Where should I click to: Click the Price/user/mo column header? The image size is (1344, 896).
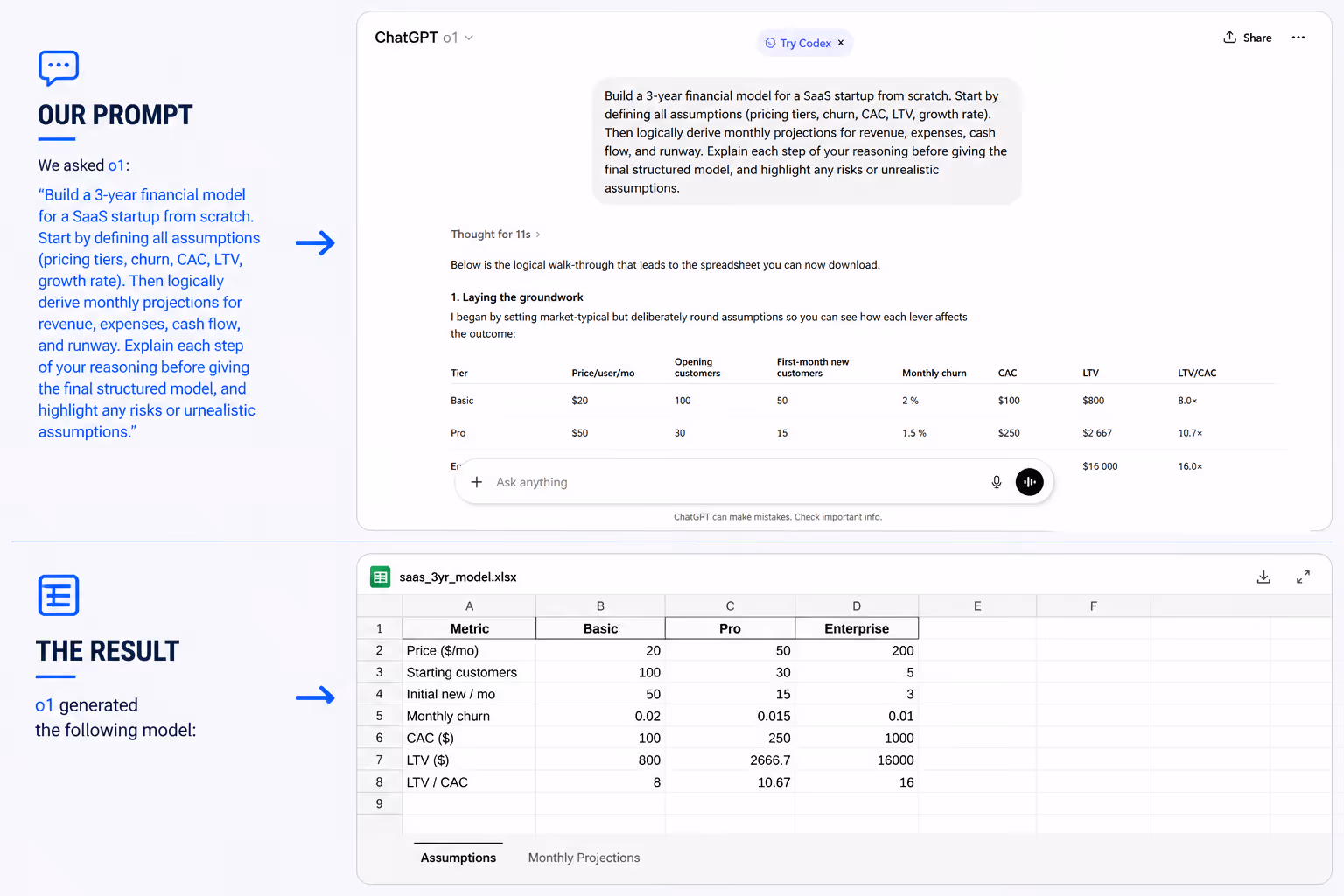[x=603, y=373]
